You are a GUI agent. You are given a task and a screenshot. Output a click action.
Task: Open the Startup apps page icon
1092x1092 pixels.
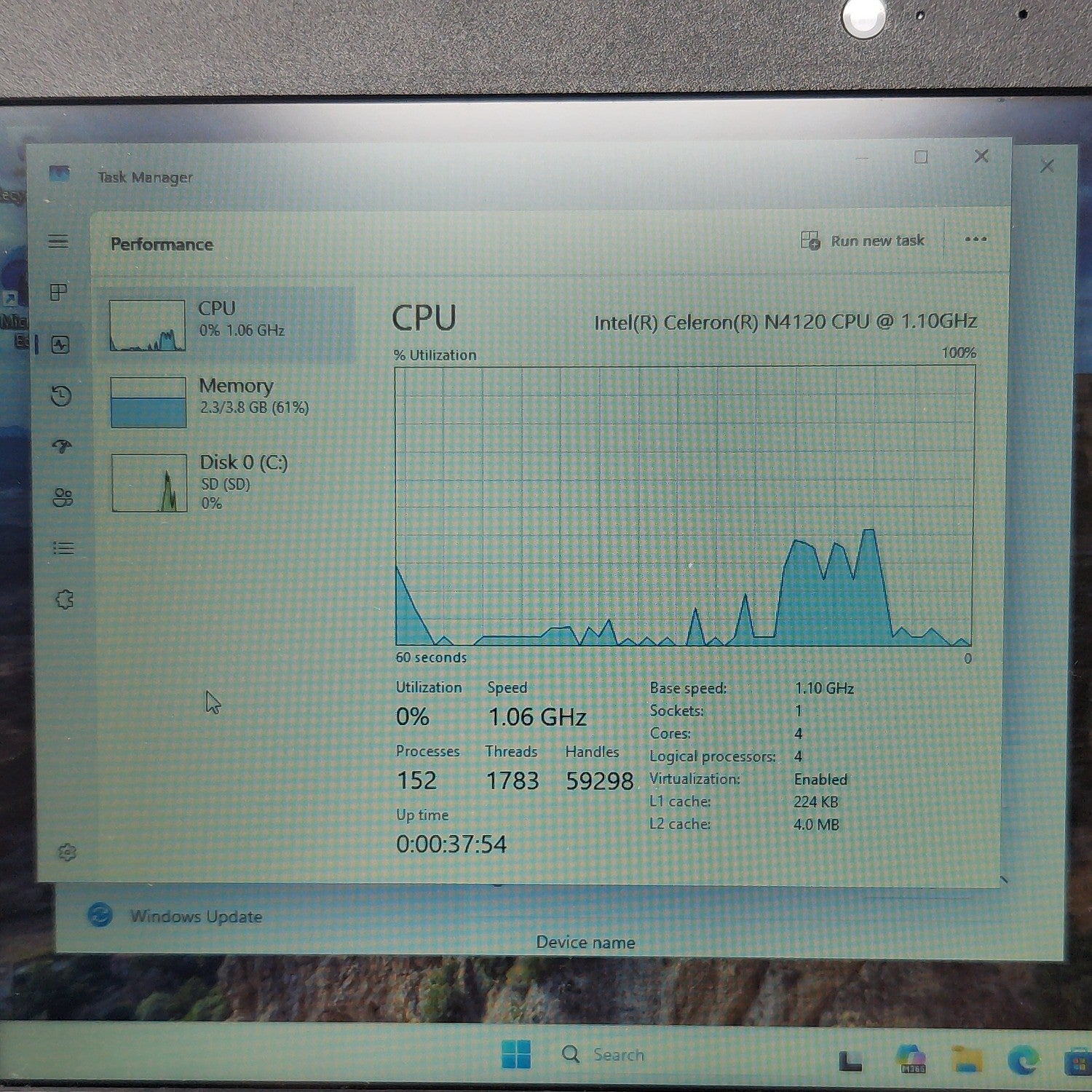pyautogui.click(x=62, y=446)
